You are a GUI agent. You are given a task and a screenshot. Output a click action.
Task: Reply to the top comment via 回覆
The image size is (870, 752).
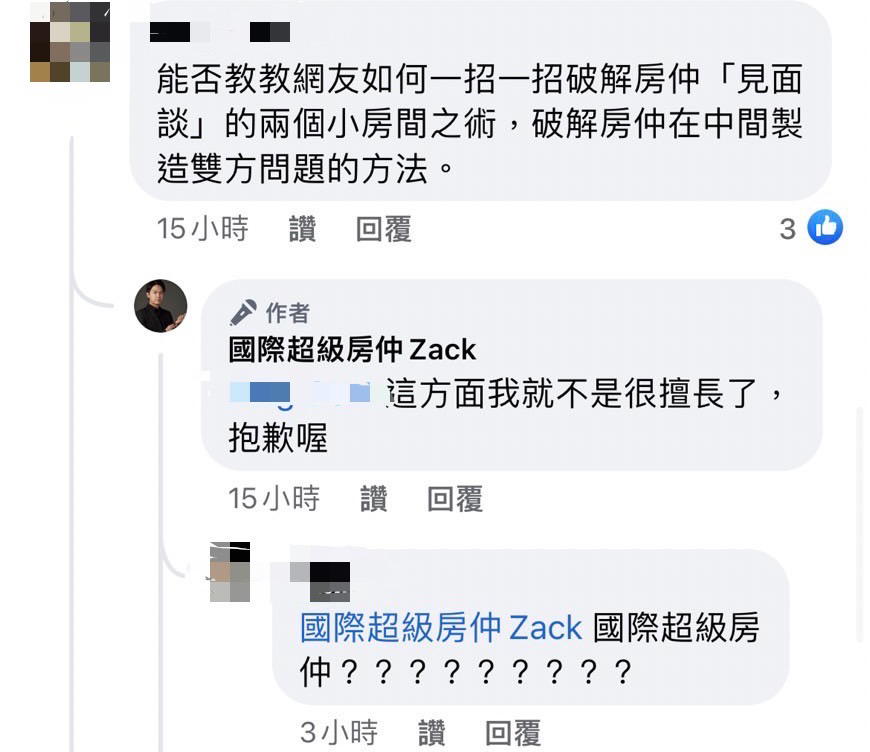click(383, 229)
